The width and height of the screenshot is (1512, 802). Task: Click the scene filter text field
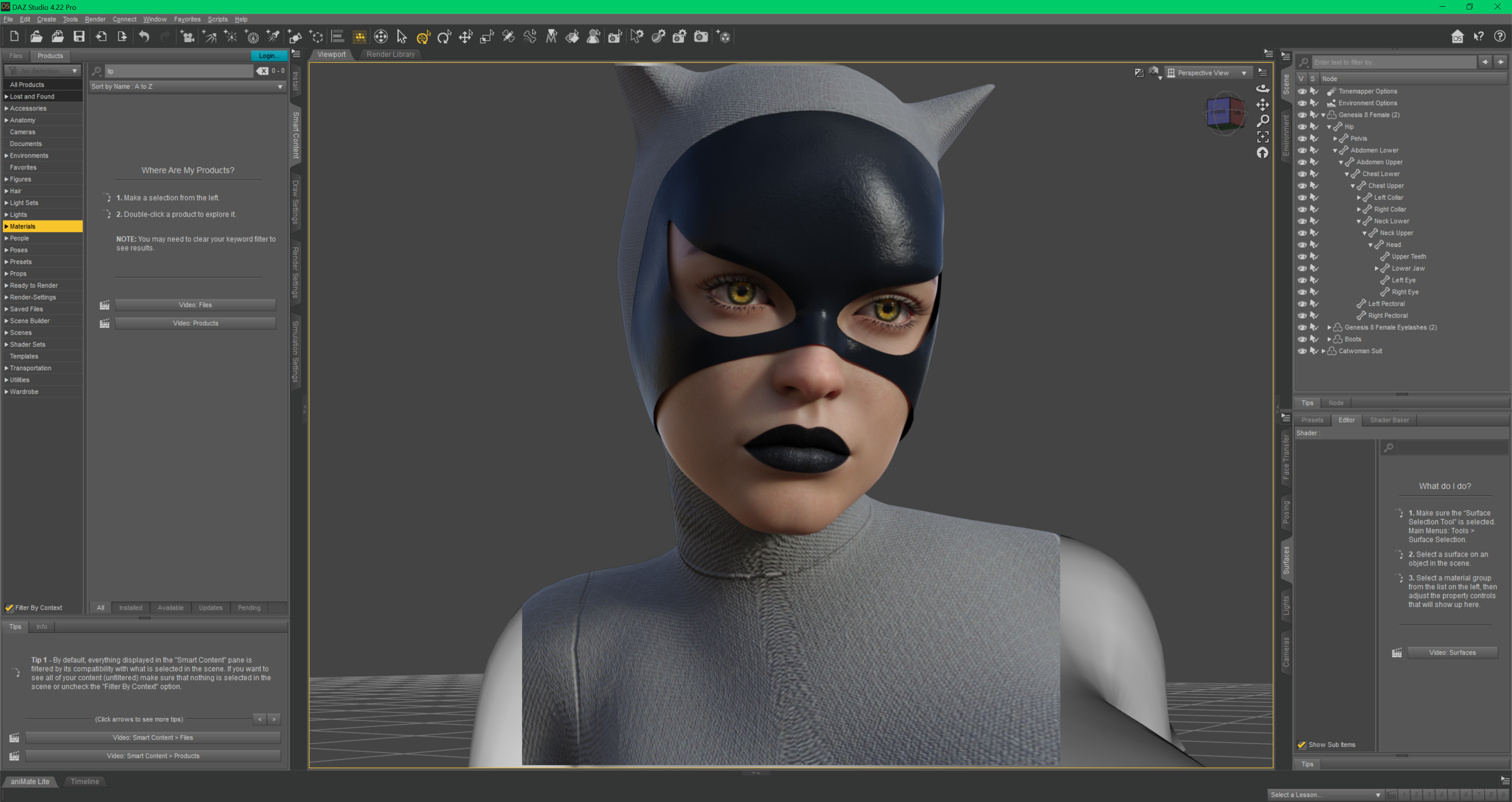click(x=1394, y=62)
